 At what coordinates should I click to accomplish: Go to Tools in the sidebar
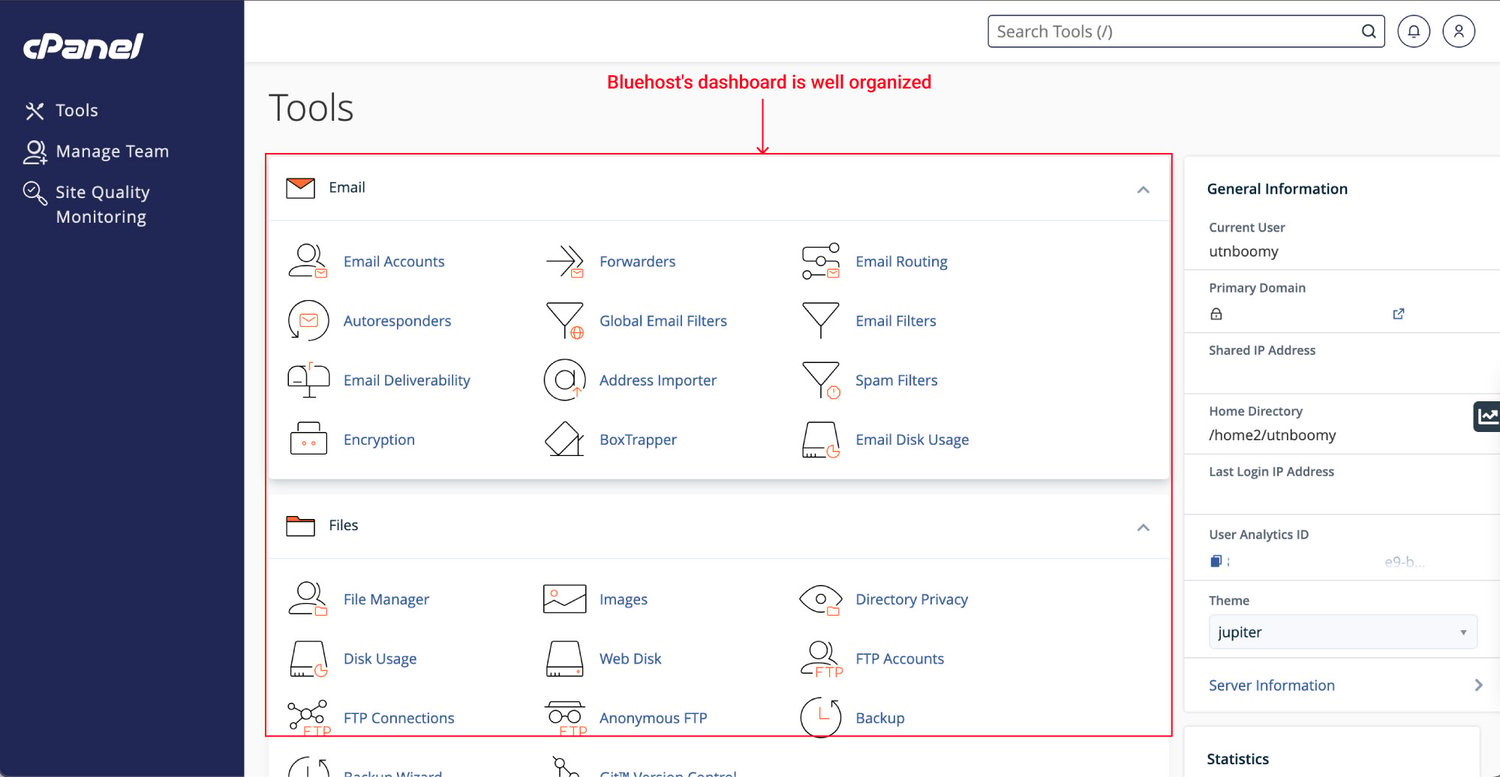pos(62,110)
